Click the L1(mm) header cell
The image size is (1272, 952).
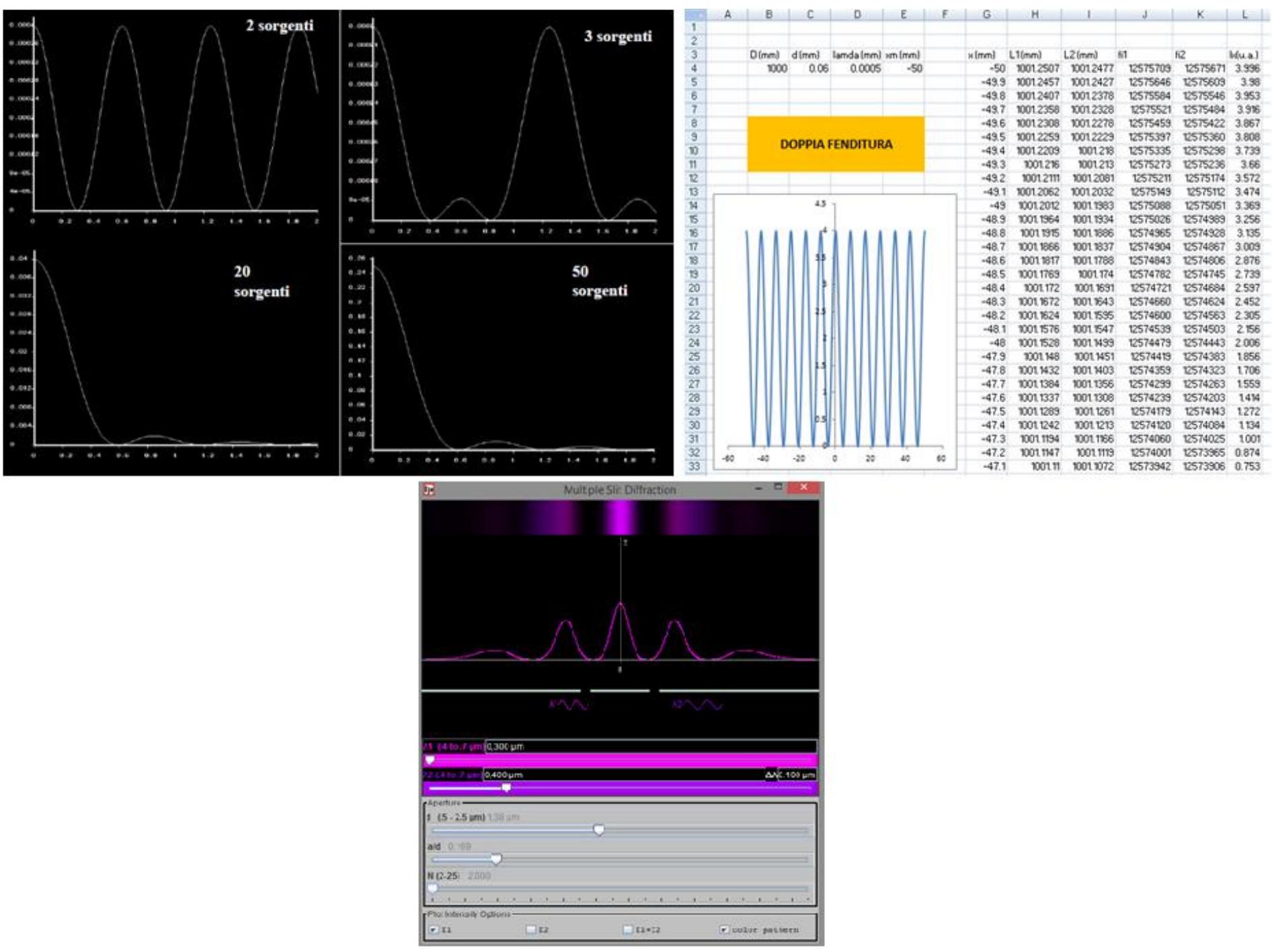click(x=1034, y=55)
